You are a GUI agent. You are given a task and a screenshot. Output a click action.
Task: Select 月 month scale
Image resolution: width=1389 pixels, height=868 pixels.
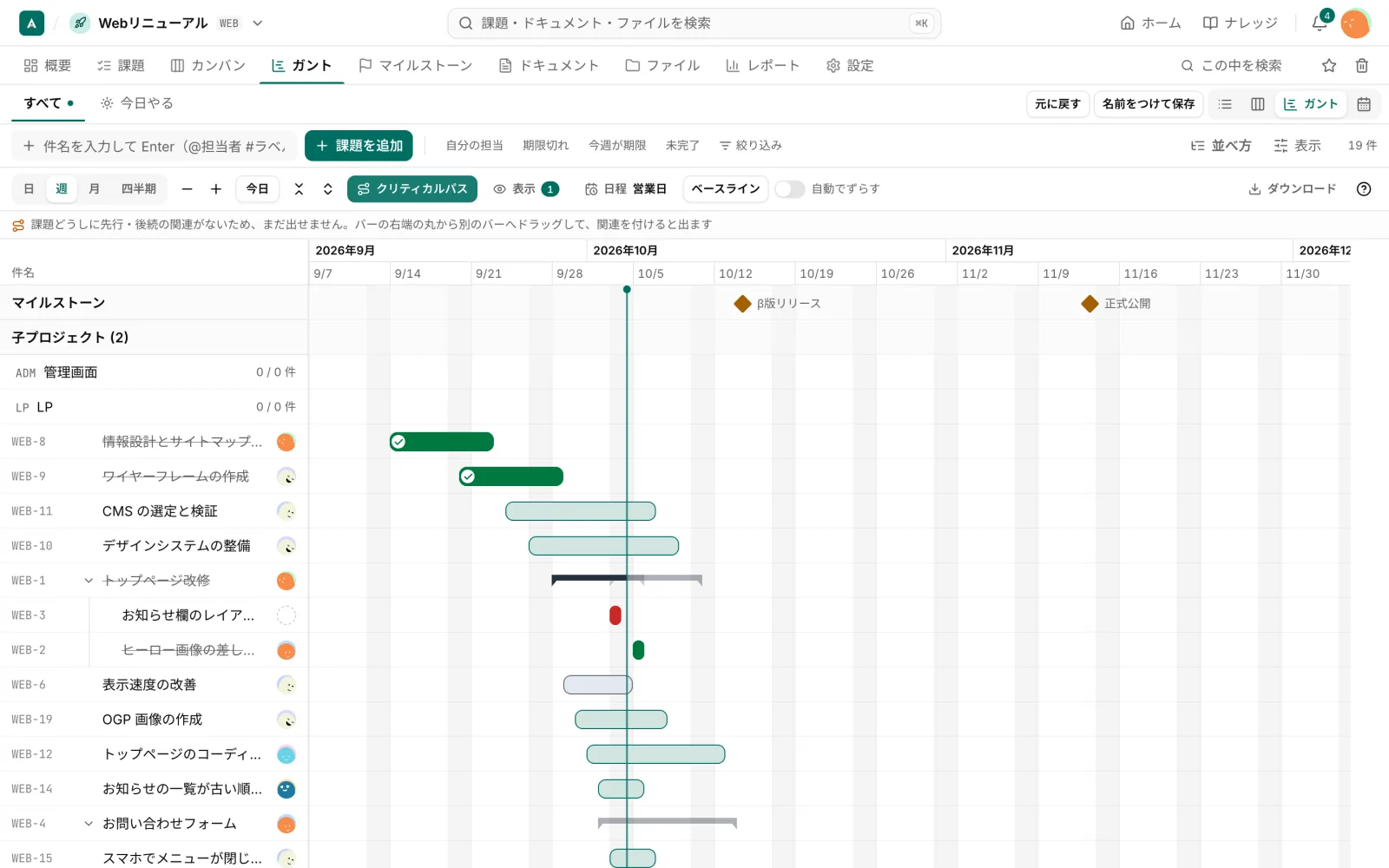click(94, 189)
